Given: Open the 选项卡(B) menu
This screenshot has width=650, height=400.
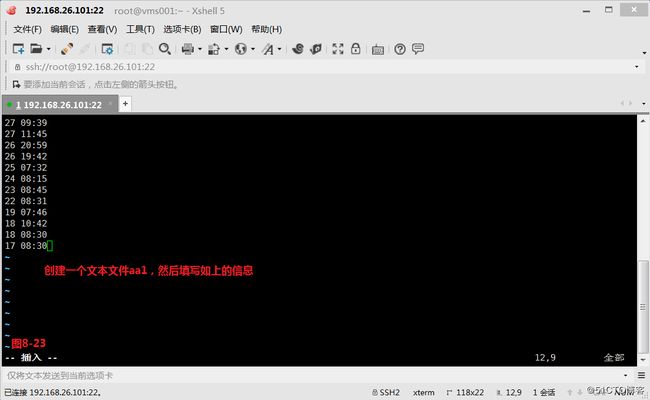Looking at the screenshot, I should 182,29.
